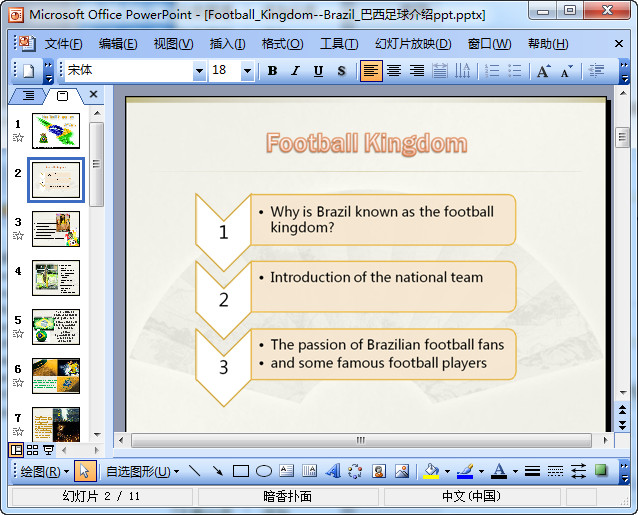Expand the fill color dropdown arrow
Viewport: 638px width, 515px height.
[447, 471]
